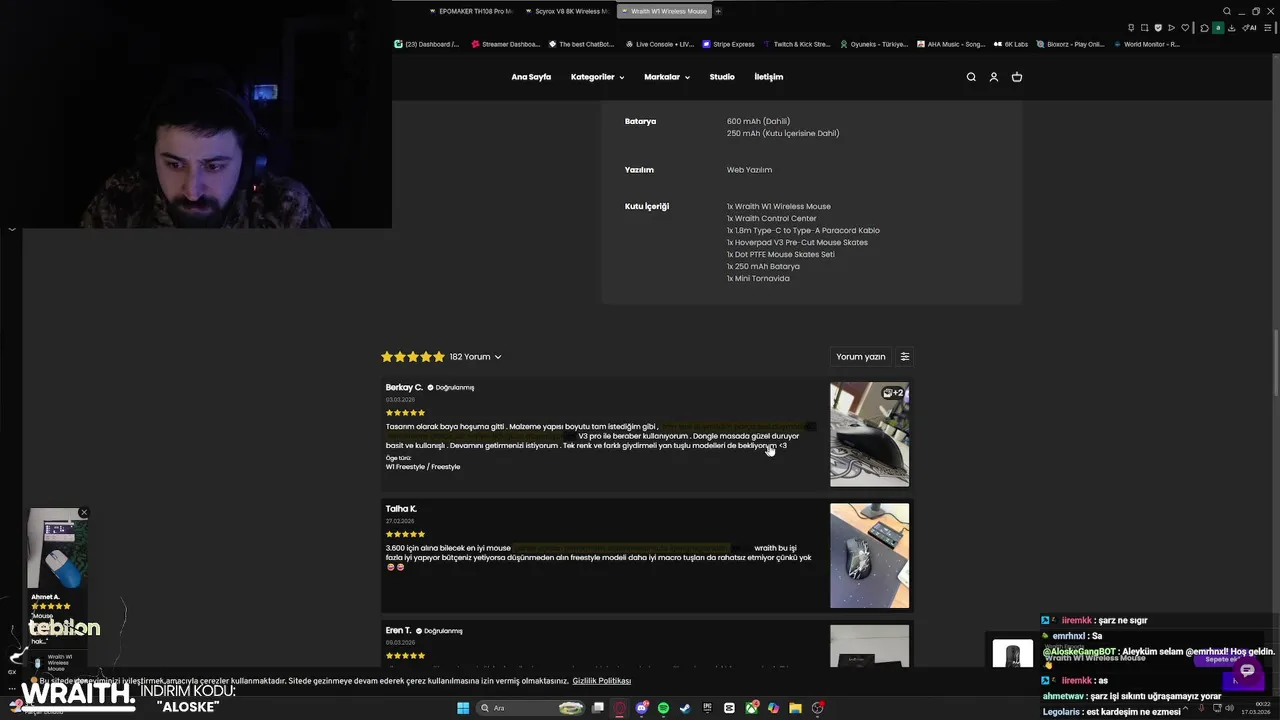Open Eren T. review photo thumbnail
The height and width of the screenshot is (720, 1280).
869,645
